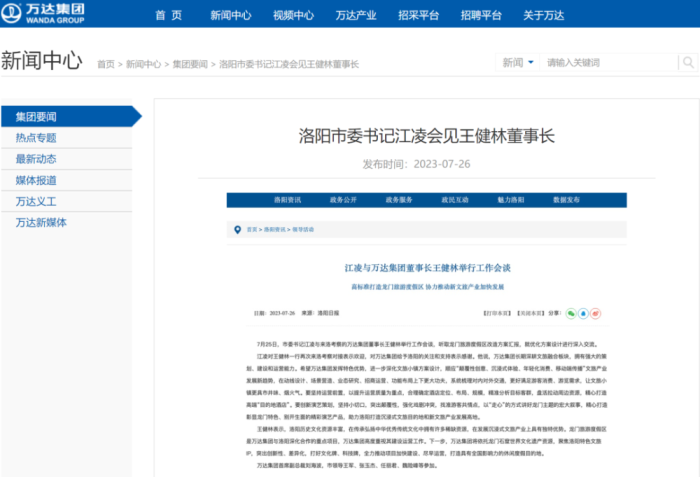
Task: Click the 打印本页 print link
Action: click(x=497, y=314)
